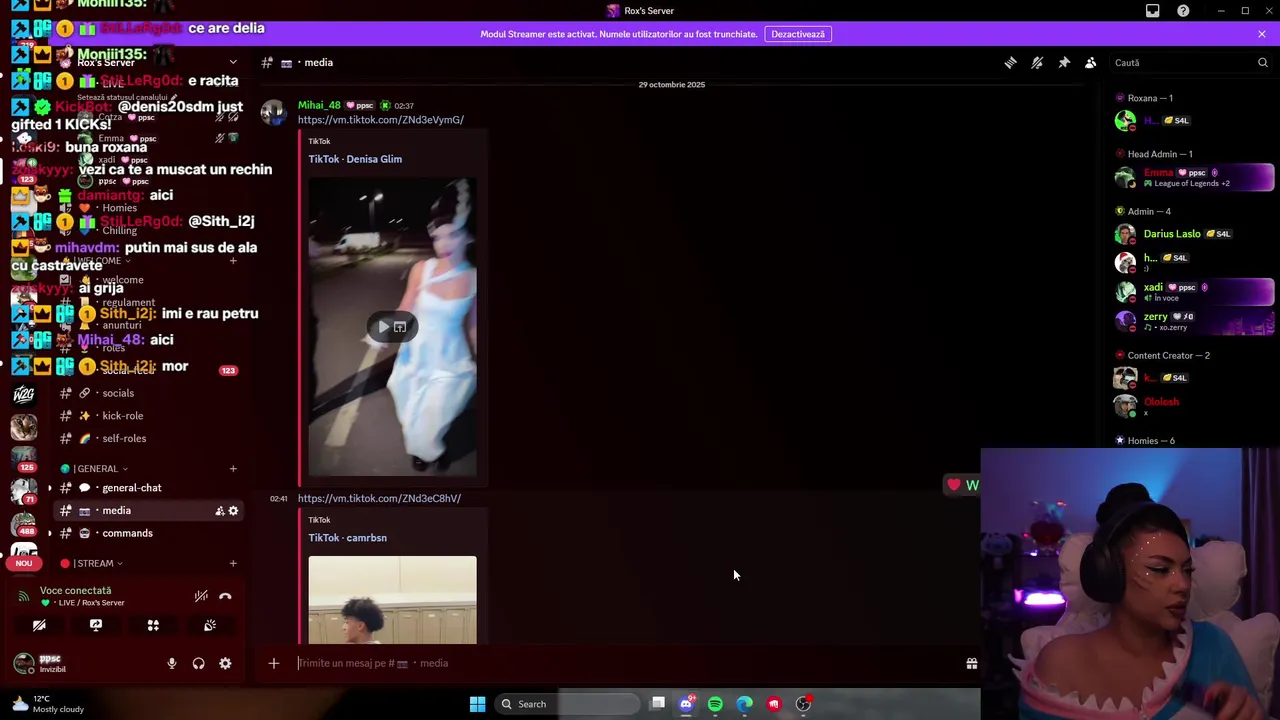Image resolution: width=1280 pixels, height=720 pixels.
Task: Open the cat avatar server icon
Action: coord(24,428)
